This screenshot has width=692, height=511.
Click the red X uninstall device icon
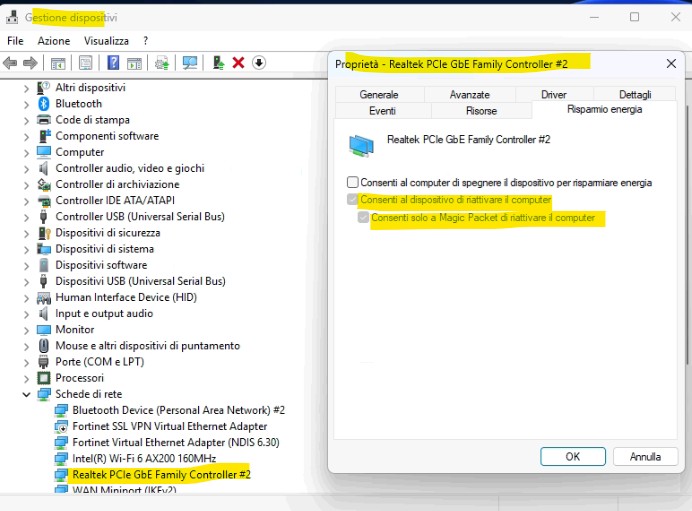pyautogui.click(x=238, y=63)
